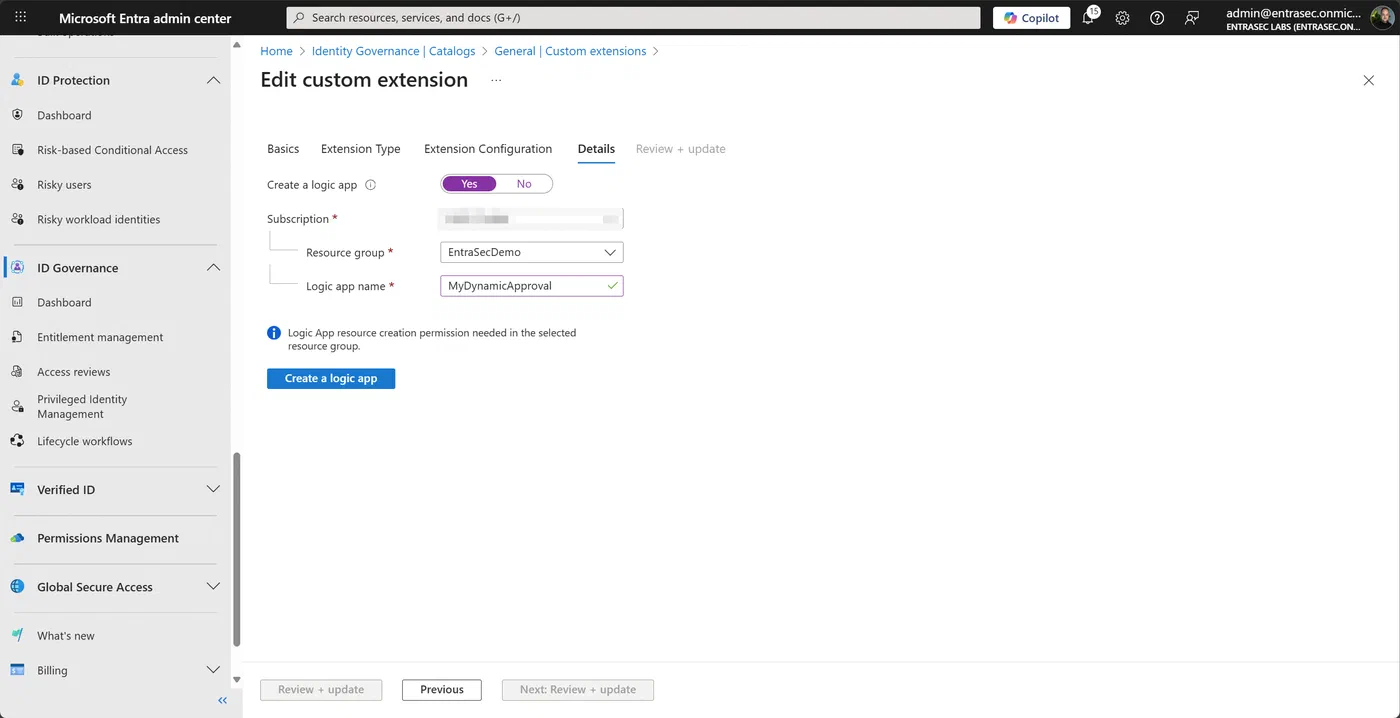Click the Review + update tab
1400x718 pixels.
click(681, 149)
